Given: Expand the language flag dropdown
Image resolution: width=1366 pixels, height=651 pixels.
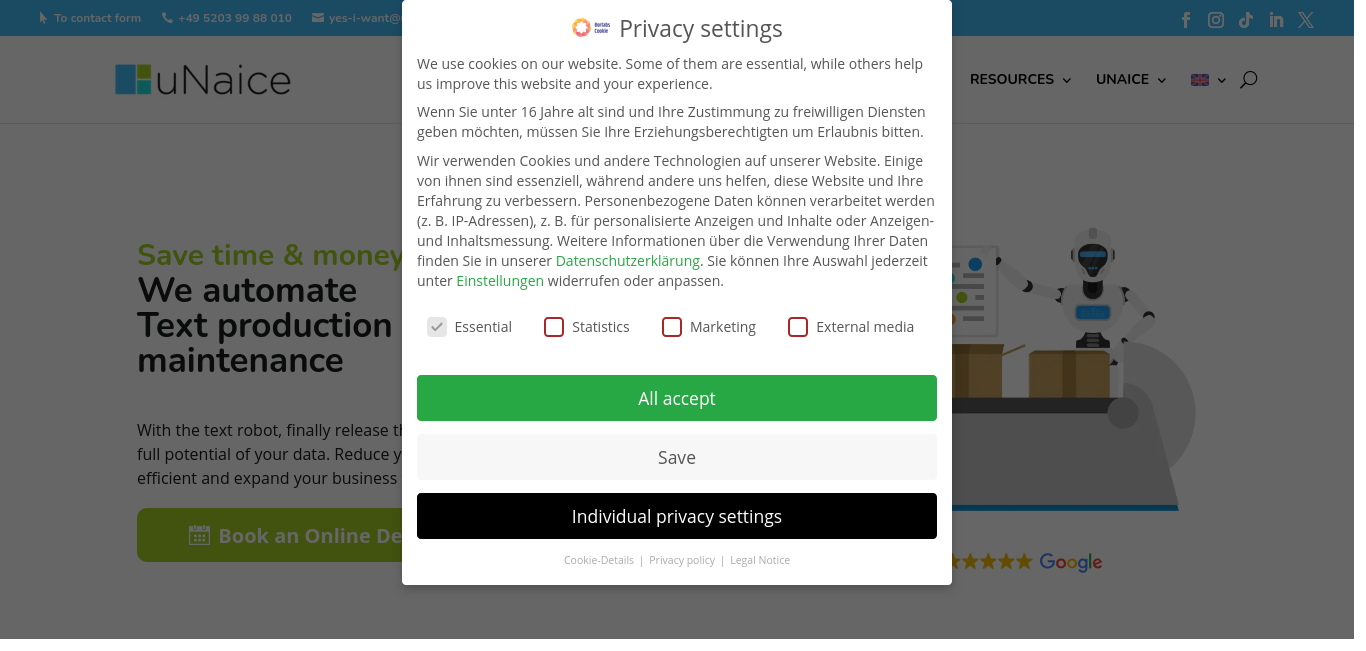Looking at the screenshot, I should tap(1208, 80).
